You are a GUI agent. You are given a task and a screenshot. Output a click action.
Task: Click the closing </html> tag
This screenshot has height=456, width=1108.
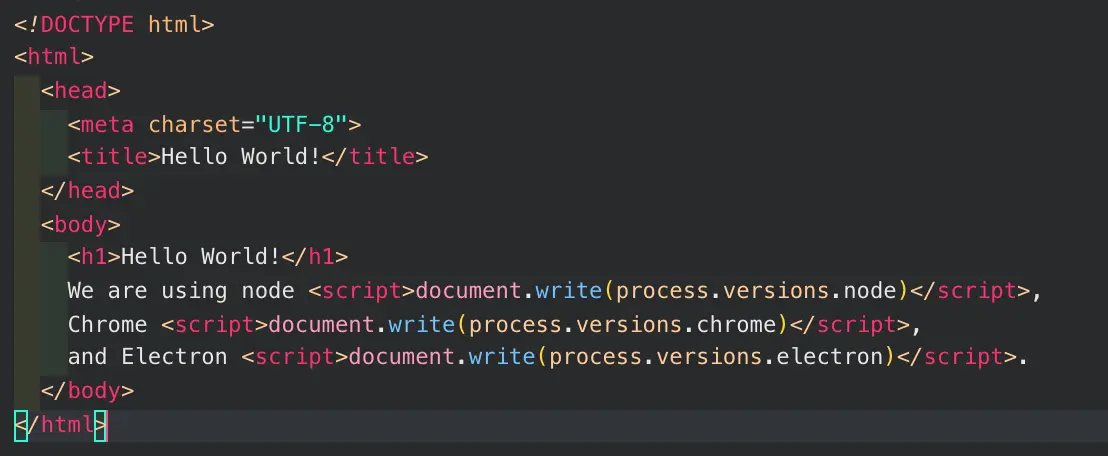60,425
